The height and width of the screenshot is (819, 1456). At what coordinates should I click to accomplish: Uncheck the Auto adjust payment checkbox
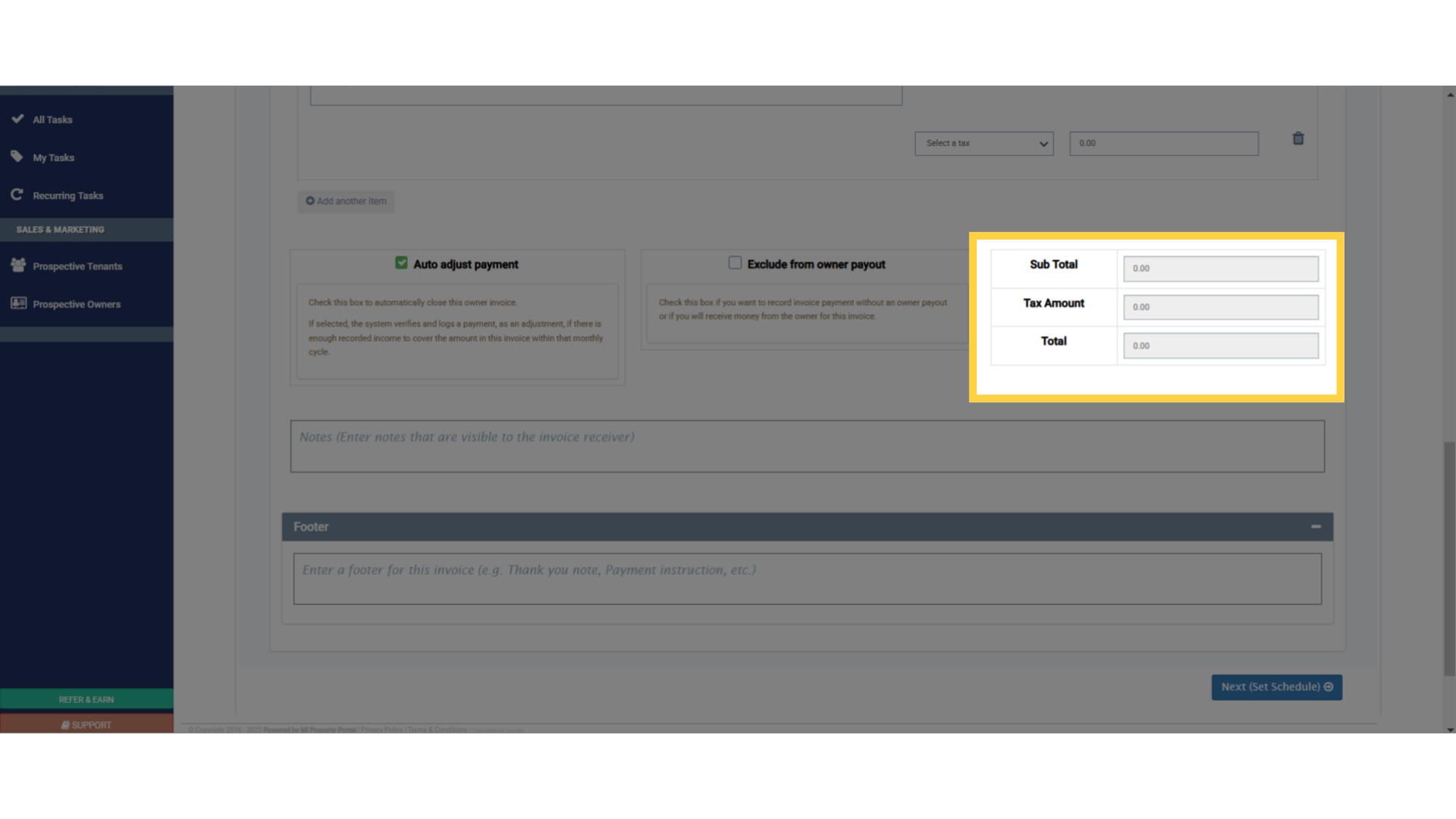401,263
